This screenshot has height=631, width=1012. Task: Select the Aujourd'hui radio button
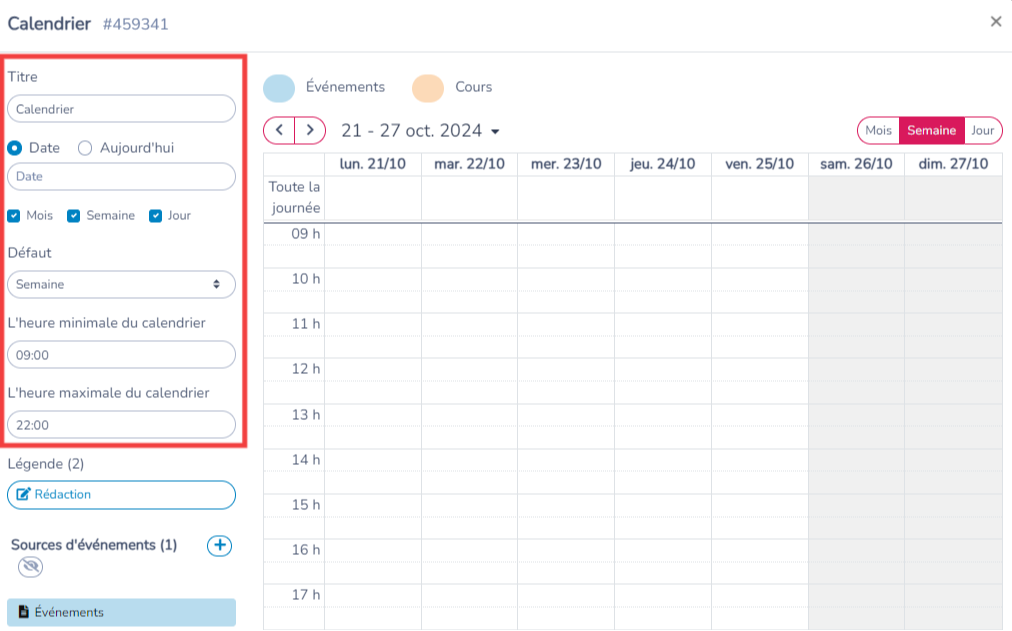85,148
